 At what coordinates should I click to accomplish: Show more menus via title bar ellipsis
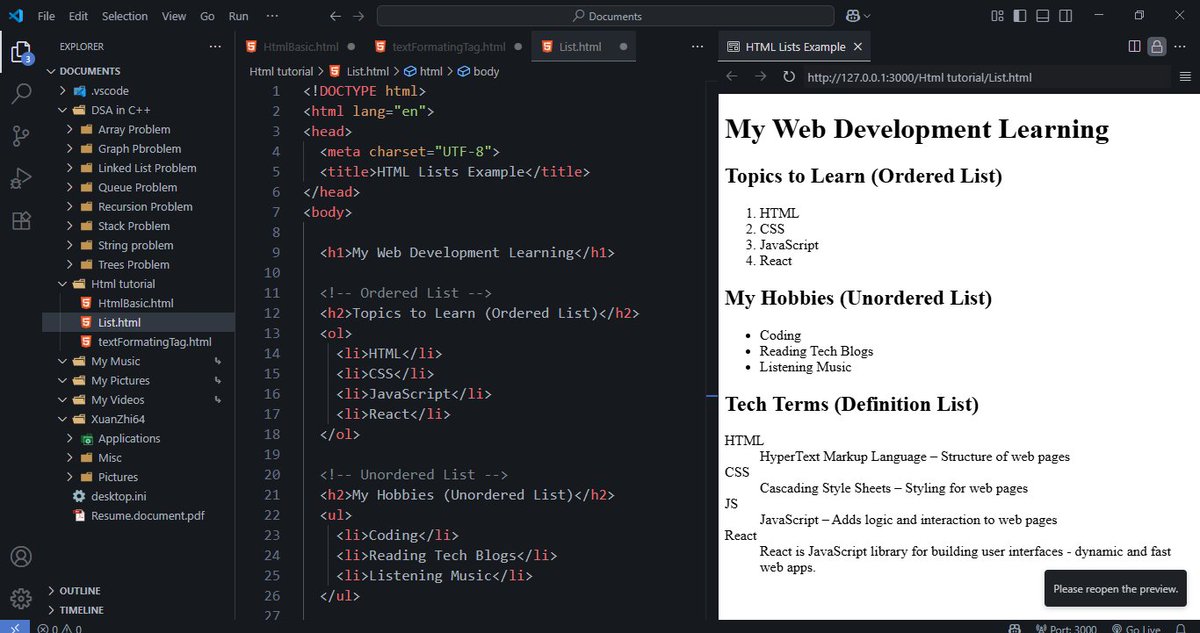click(272, 16)
